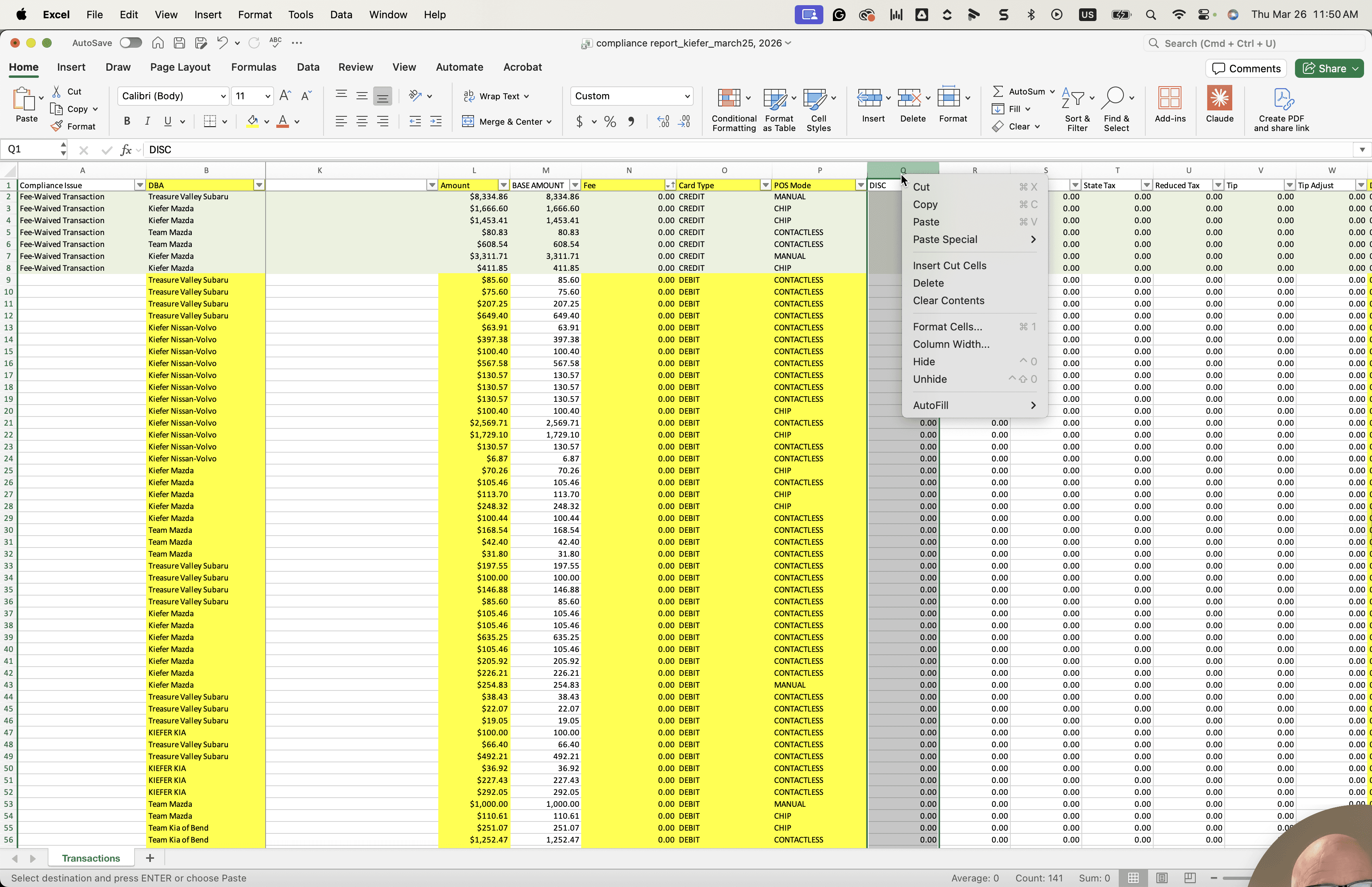Open the font size 11 dropdown
1372x887 pixels.
pyautogui.click(x=268, y=96)
